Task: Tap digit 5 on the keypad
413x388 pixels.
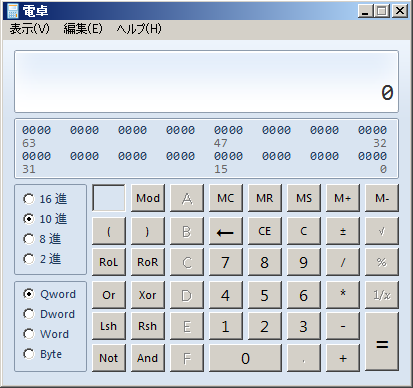Action: [x=265, y=295]
